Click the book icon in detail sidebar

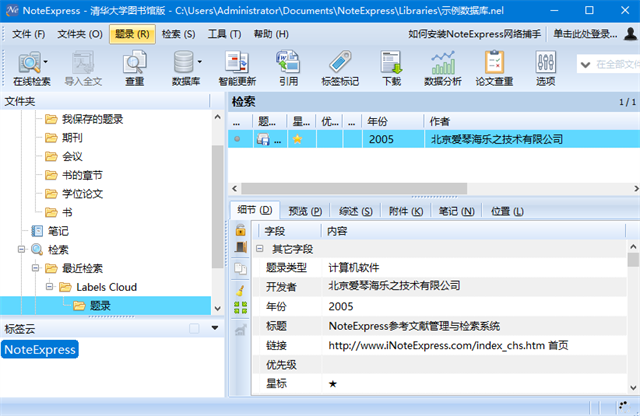click(240, 247)
